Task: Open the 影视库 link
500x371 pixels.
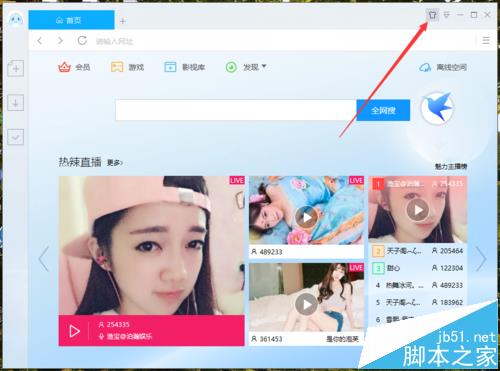Action: click(x=193, y=67)
